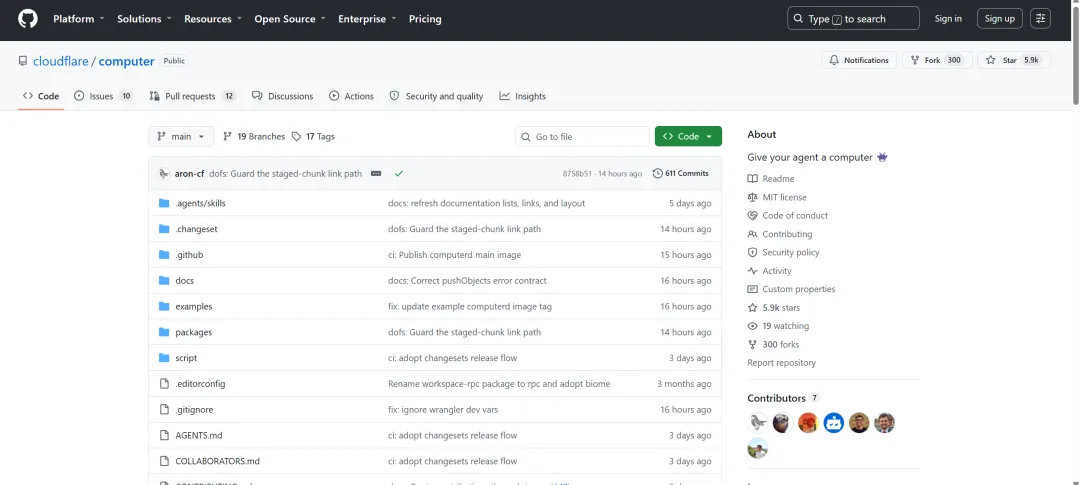Click the packages folder icon

(164, 332)
